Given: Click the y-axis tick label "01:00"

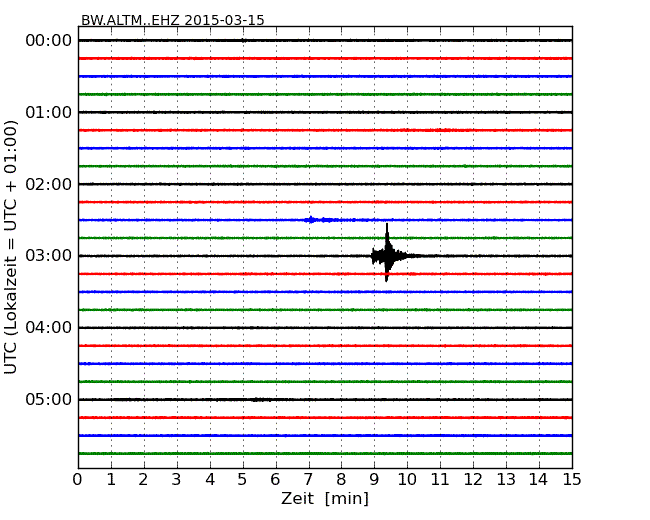Looking at the screenshot, I should (49, 112).
